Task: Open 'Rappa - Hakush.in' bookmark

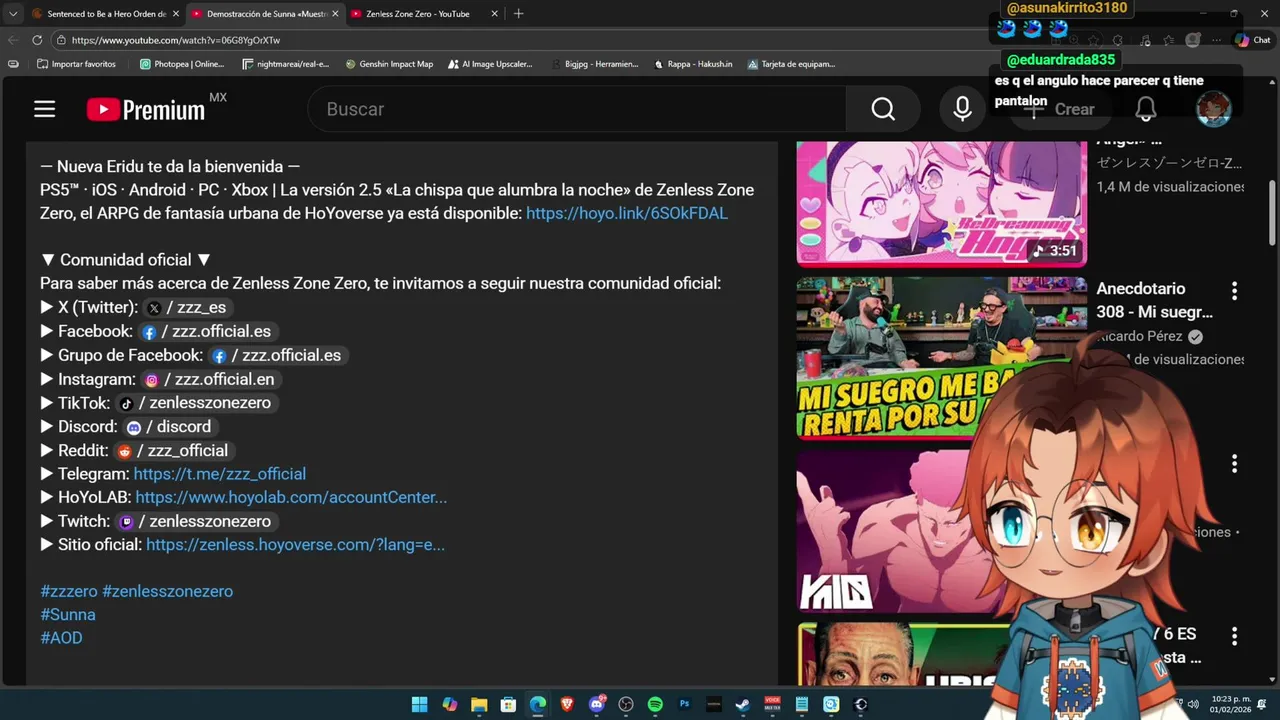Action: 693,64
